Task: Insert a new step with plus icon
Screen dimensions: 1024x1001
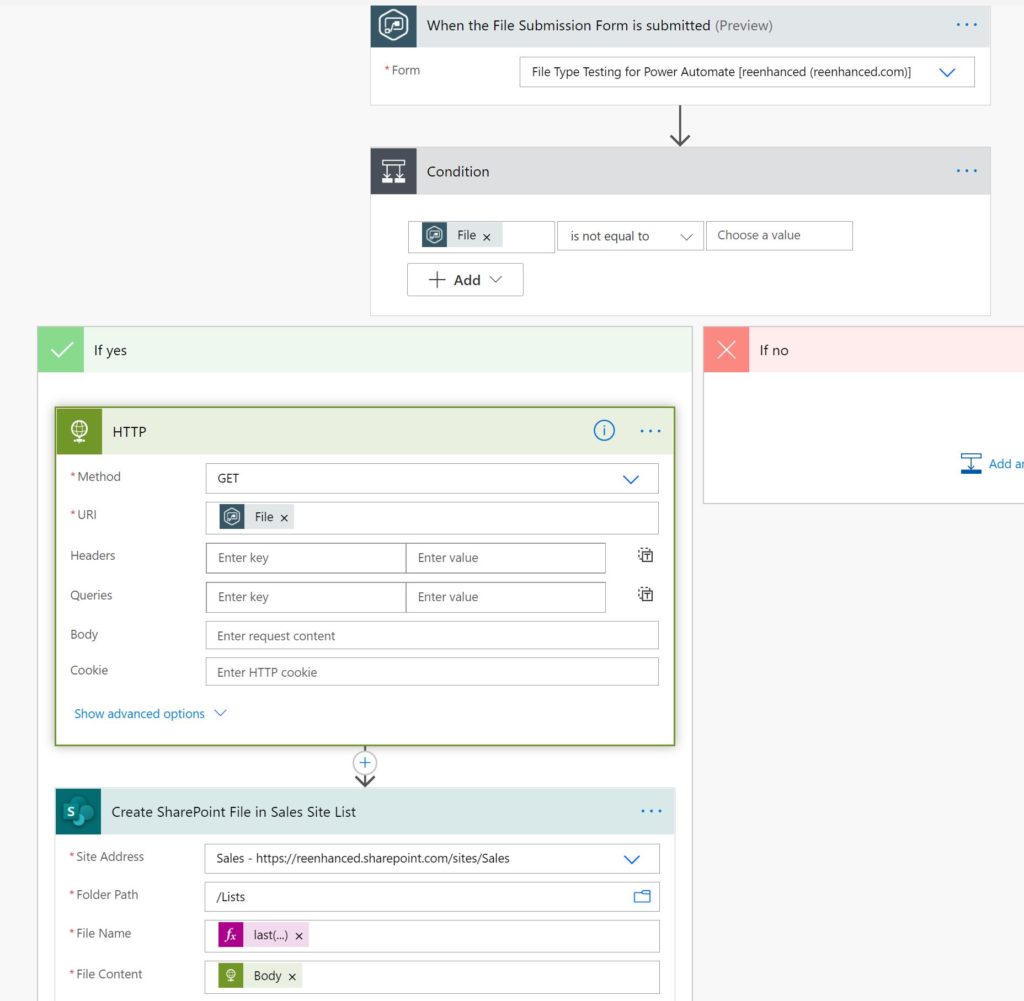Action: tap(364, 763)
